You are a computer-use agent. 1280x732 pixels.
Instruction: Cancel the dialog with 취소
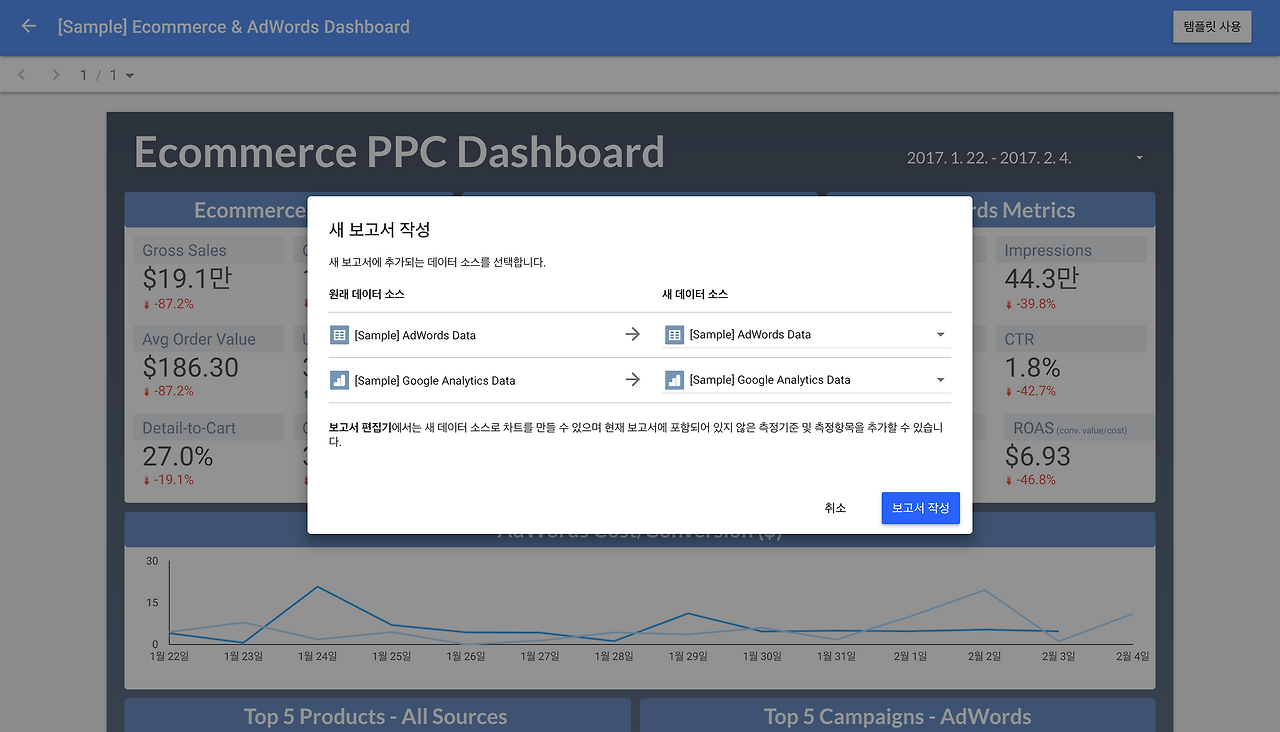(835, 508)
